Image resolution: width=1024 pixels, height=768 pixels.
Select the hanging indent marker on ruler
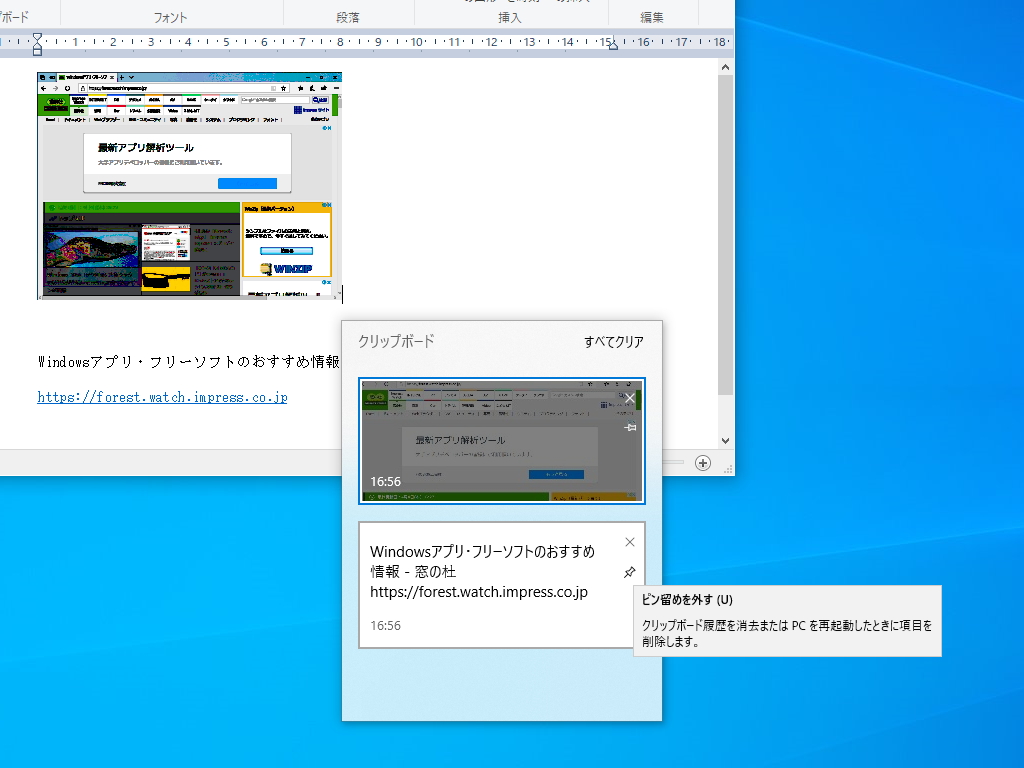[36, 49]
